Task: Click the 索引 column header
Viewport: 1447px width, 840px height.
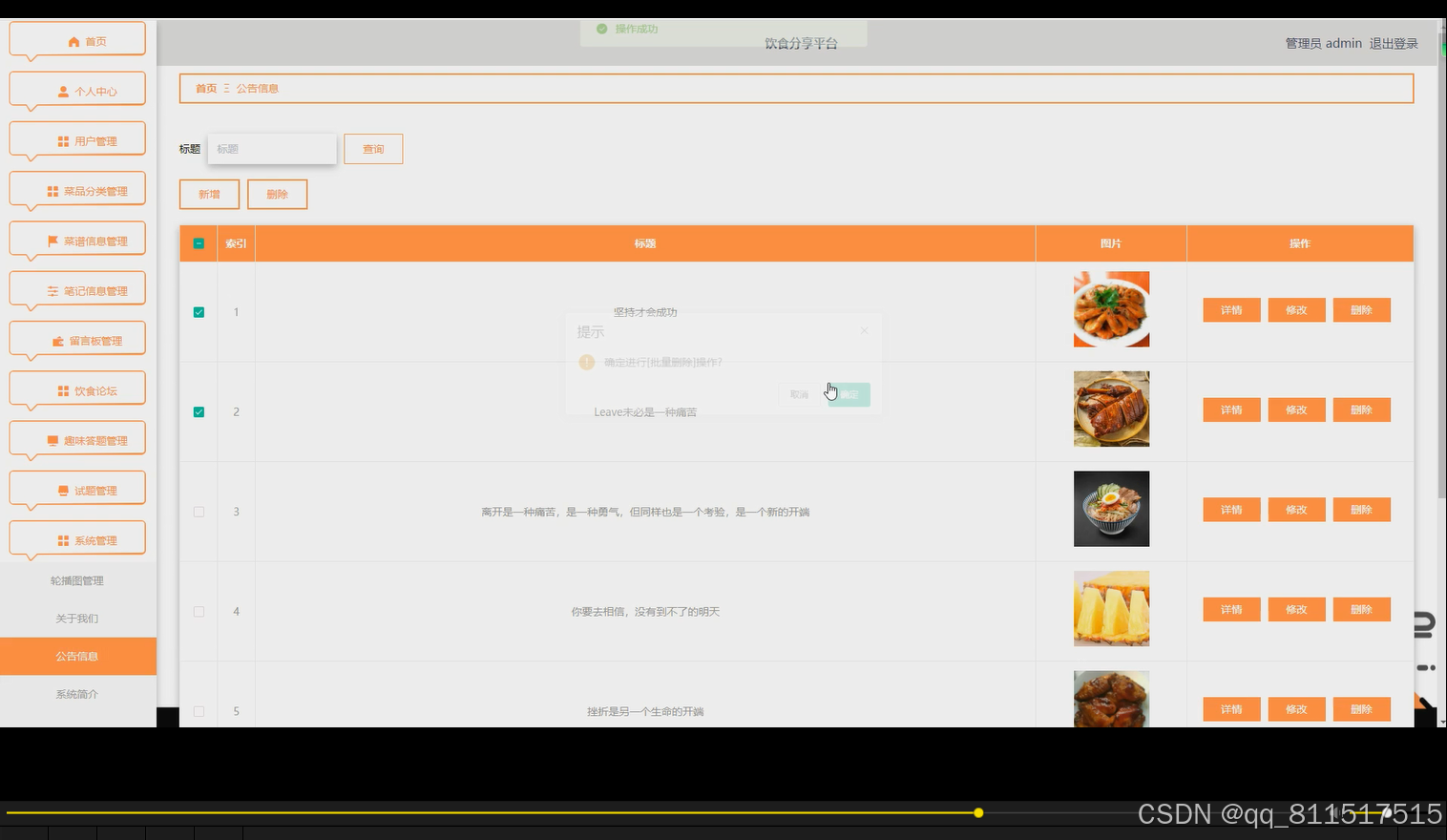Action: [x=236, y=243]
